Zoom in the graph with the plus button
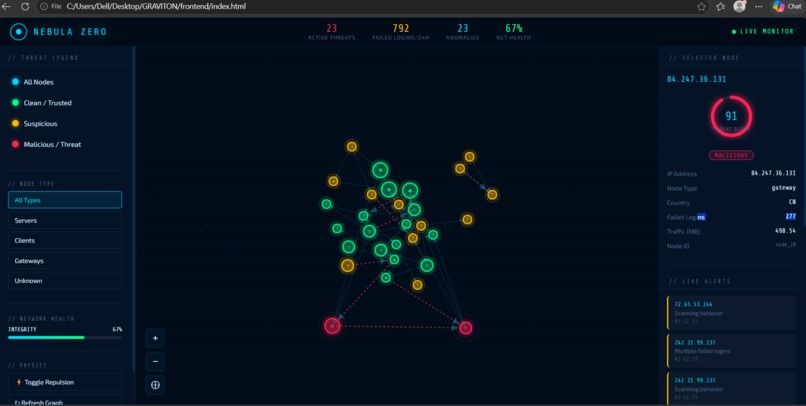 coord(155,338)
